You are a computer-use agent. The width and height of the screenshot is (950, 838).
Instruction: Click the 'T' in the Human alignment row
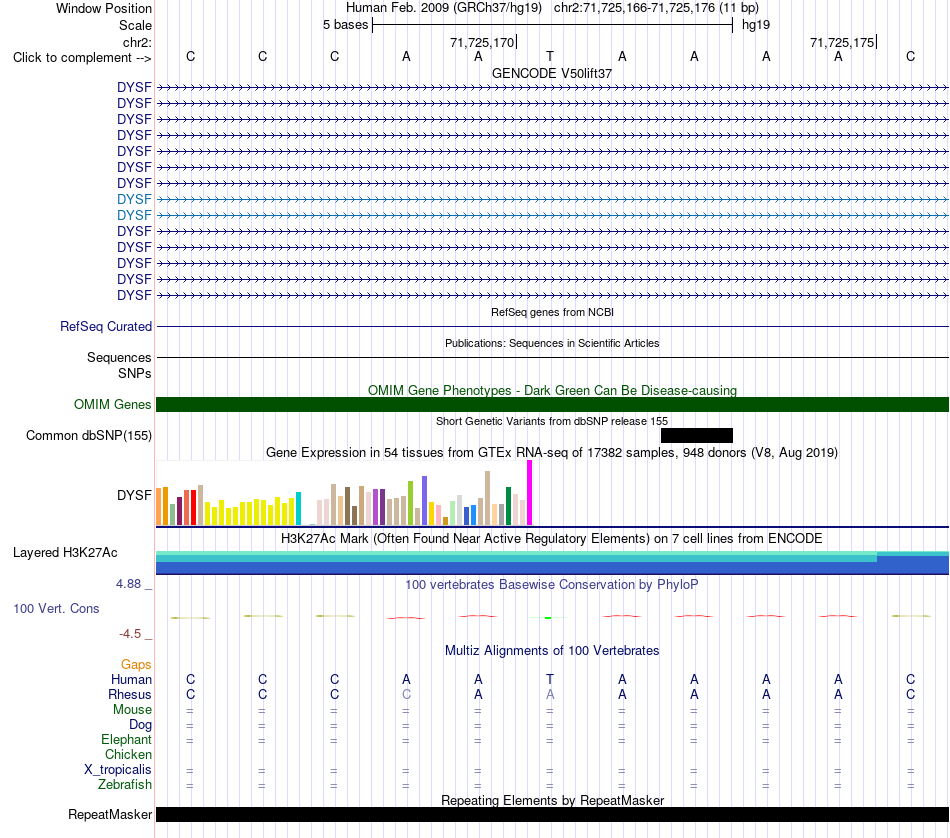tap(550, 679)
